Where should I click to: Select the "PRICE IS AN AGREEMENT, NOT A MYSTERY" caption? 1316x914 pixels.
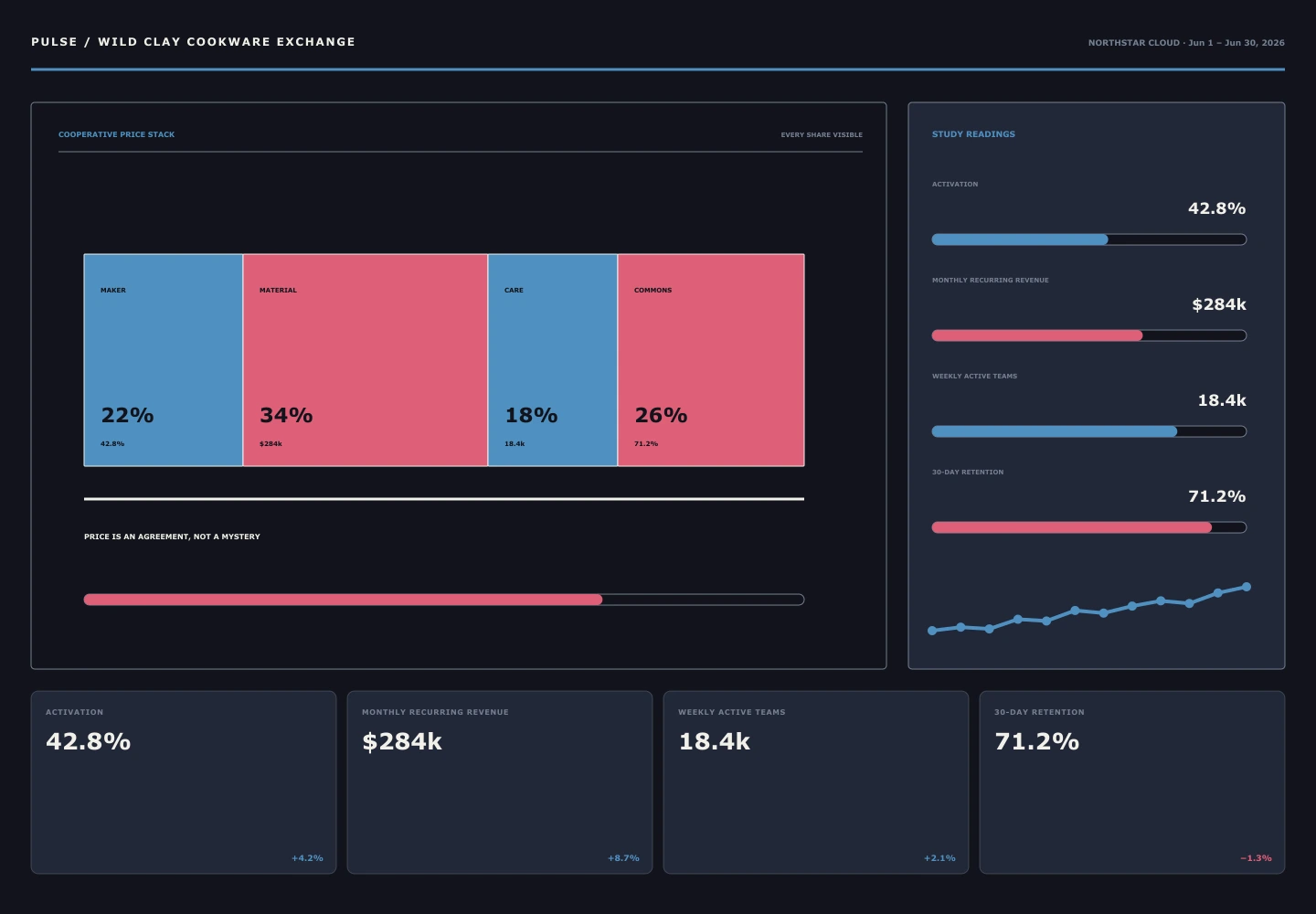[x=172, y=537]
